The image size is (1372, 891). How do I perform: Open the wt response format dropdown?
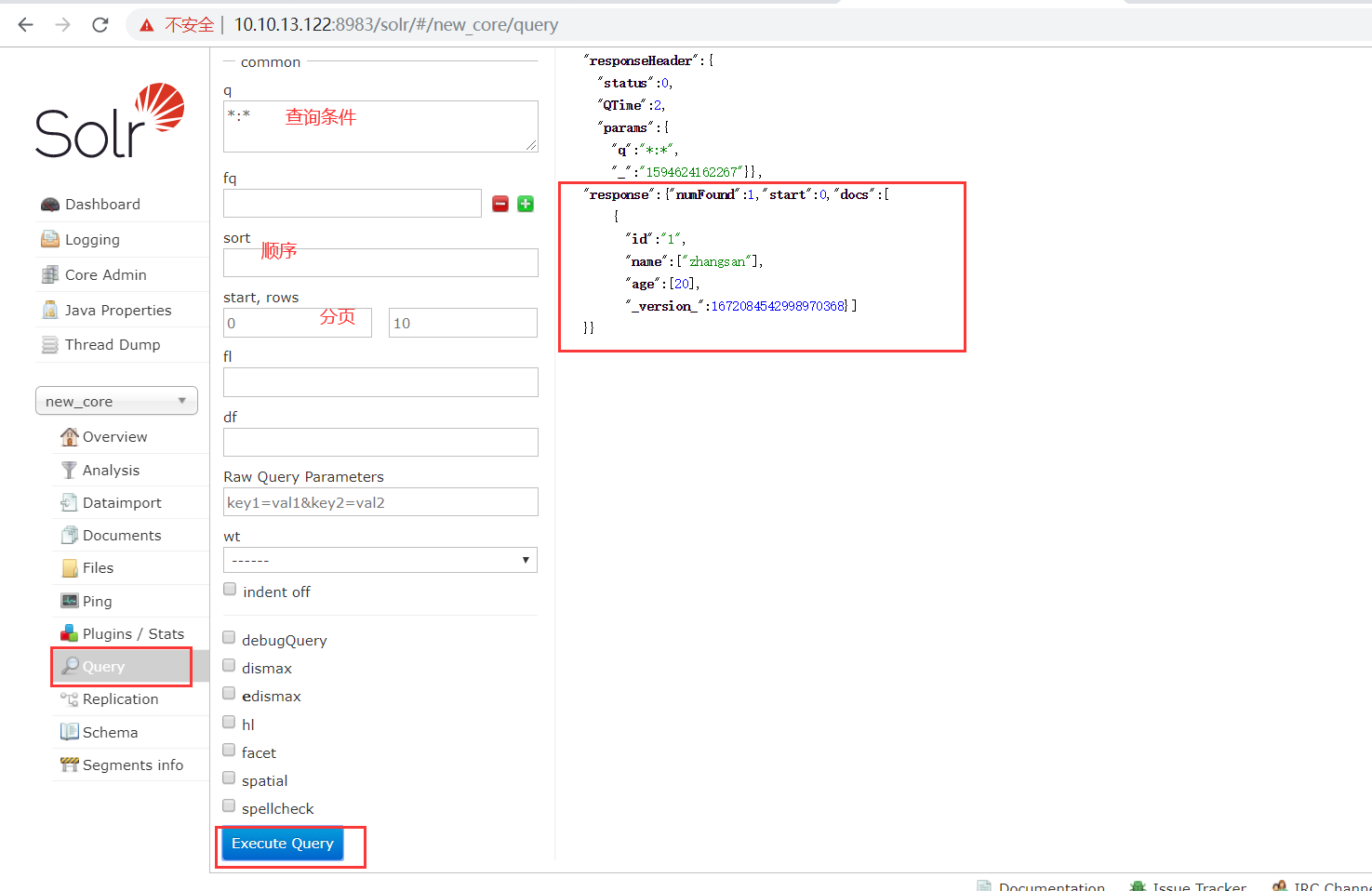(x=380, y=559)
